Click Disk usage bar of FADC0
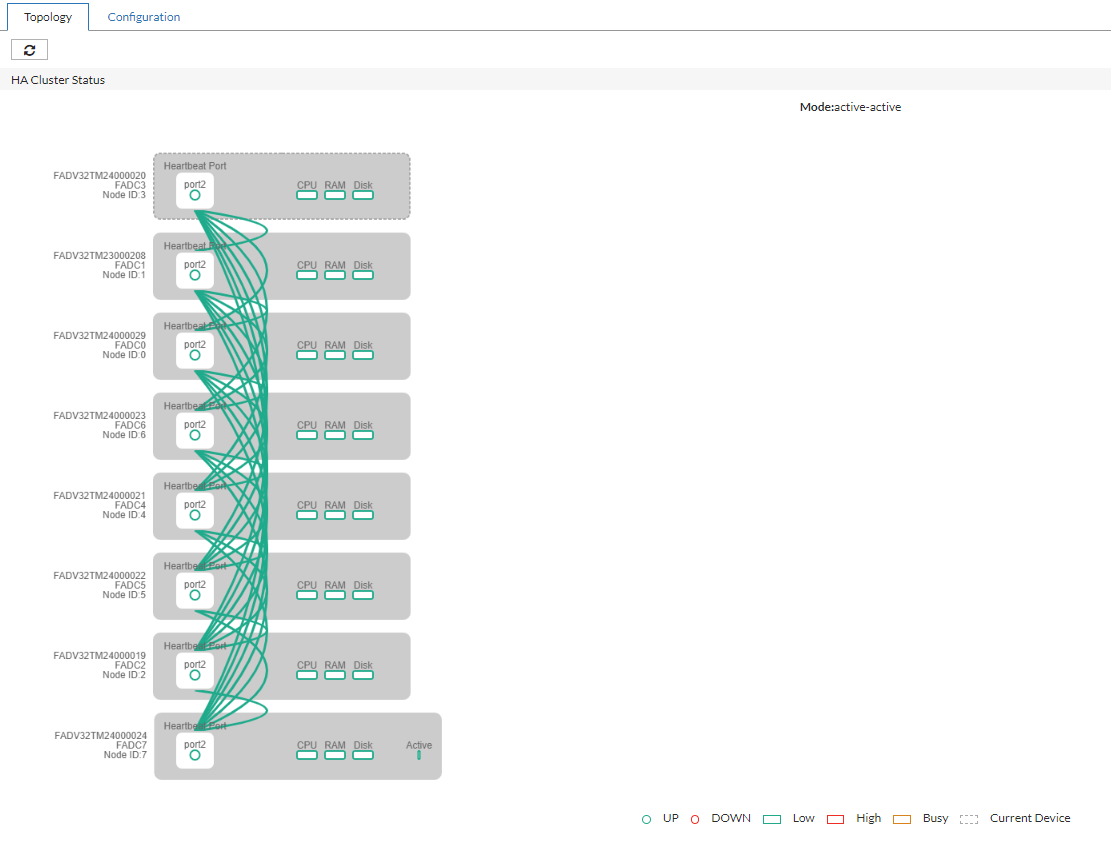The height and width of the screenshot is (847, 1111). coord(363,356)
